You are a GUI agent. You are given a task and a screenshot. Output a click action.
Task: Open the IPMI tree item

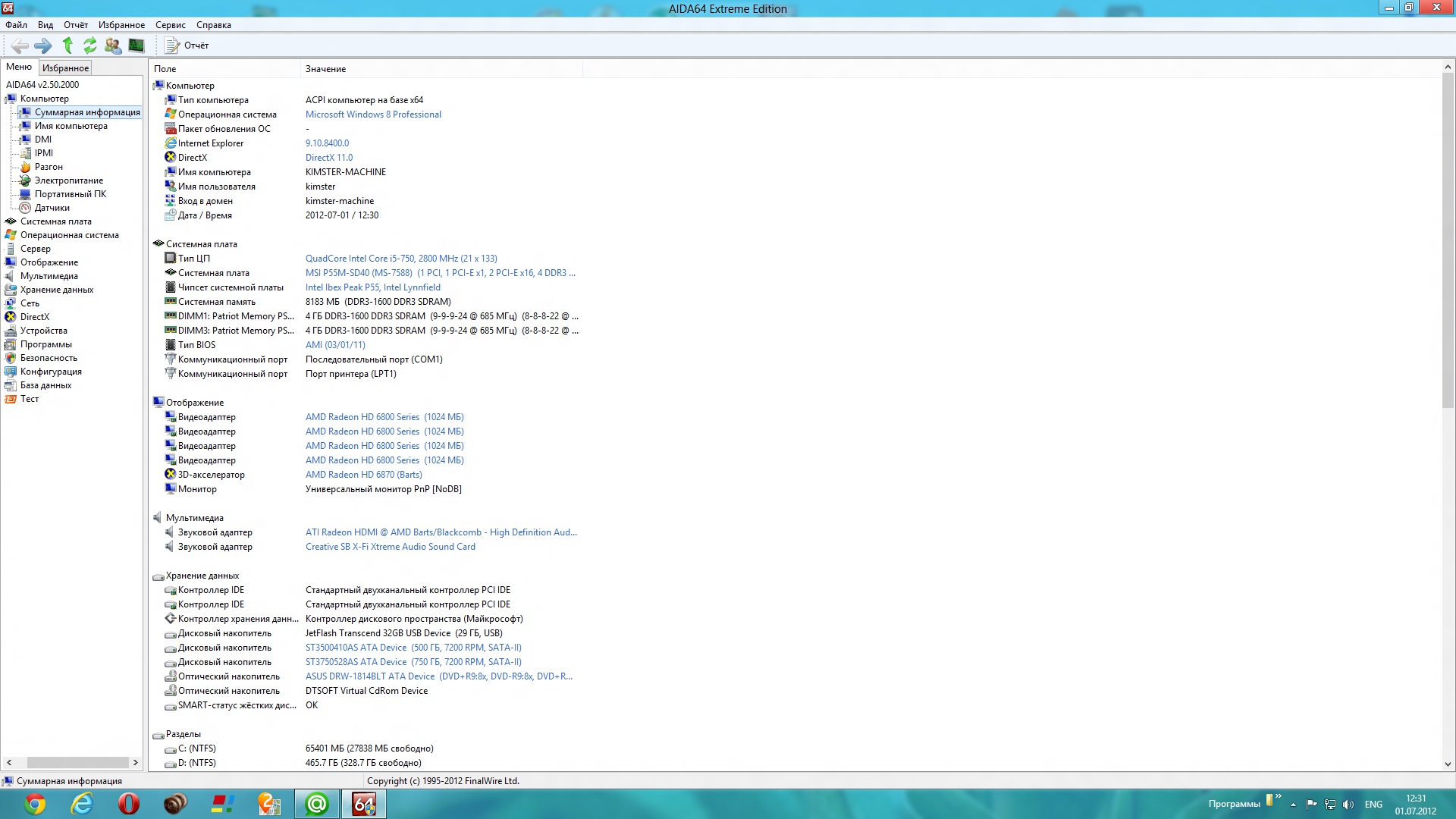click(44, 153)
